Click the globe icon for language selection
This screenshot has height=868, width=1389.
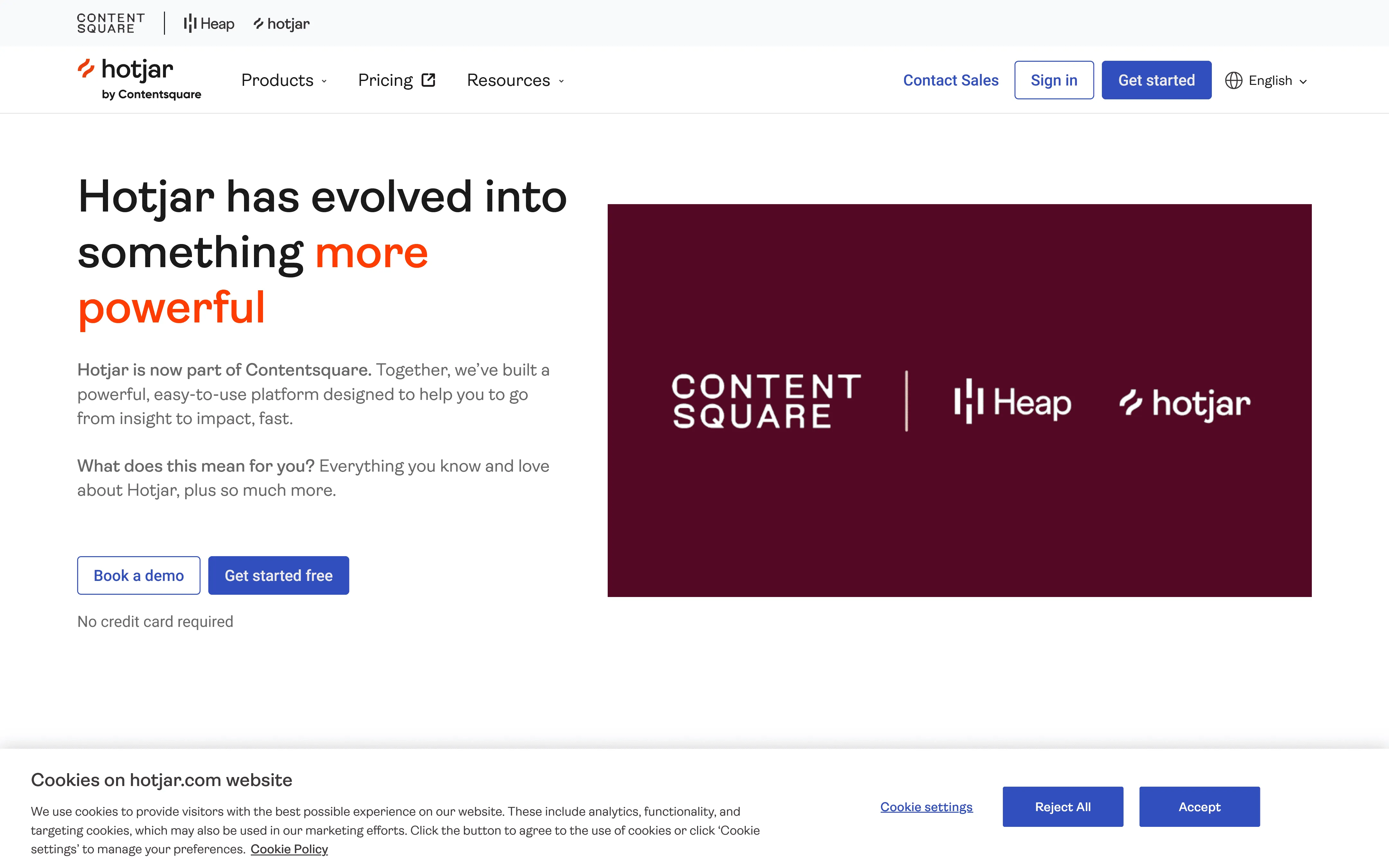(x=1233, y=80)
